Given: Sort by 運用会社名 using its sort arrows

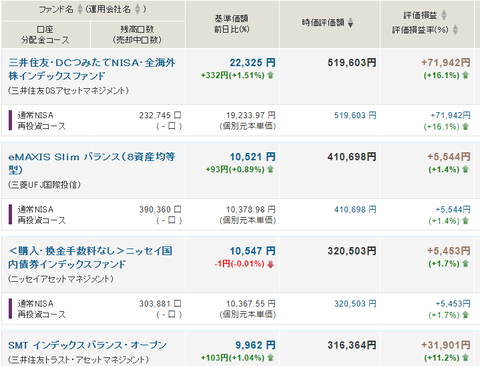Looking at the screenshot, I should (x=137, y=9).
